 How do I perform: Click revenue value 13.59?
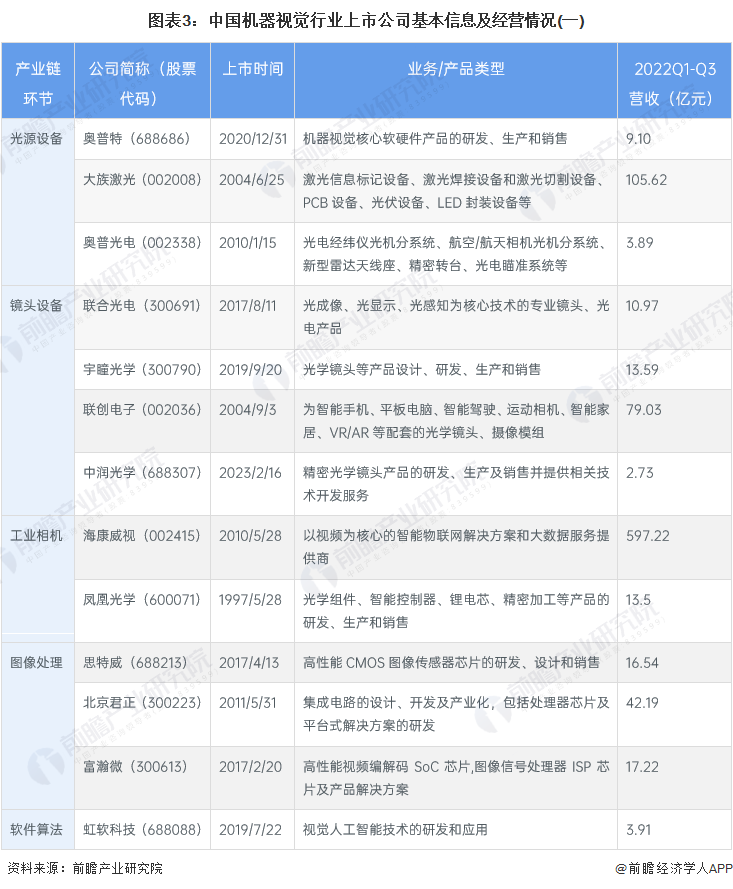[642, 370]
